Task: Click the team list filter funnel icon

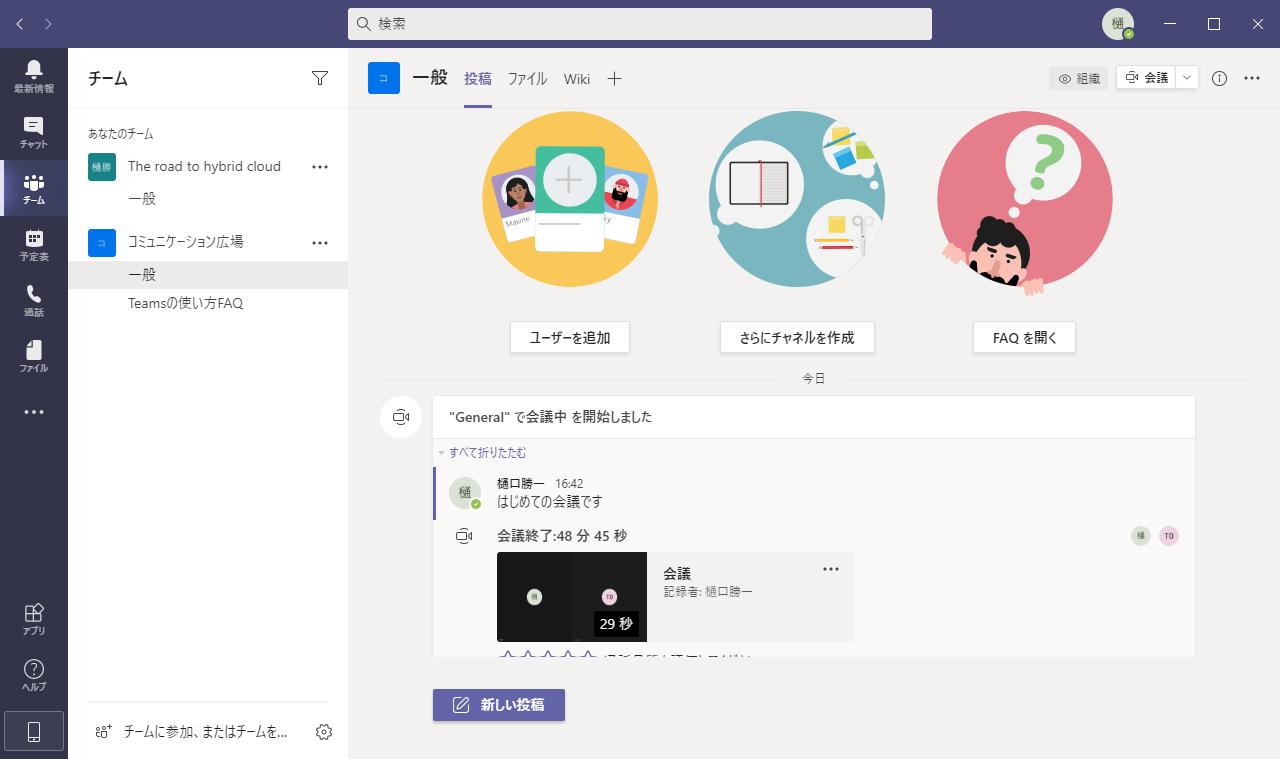Action: (320, 78)
